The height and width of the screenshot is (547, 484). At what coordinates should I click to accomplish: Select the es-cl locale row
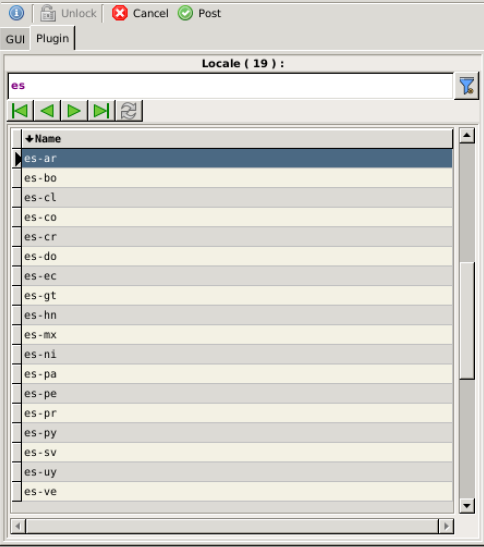(237, 197)
